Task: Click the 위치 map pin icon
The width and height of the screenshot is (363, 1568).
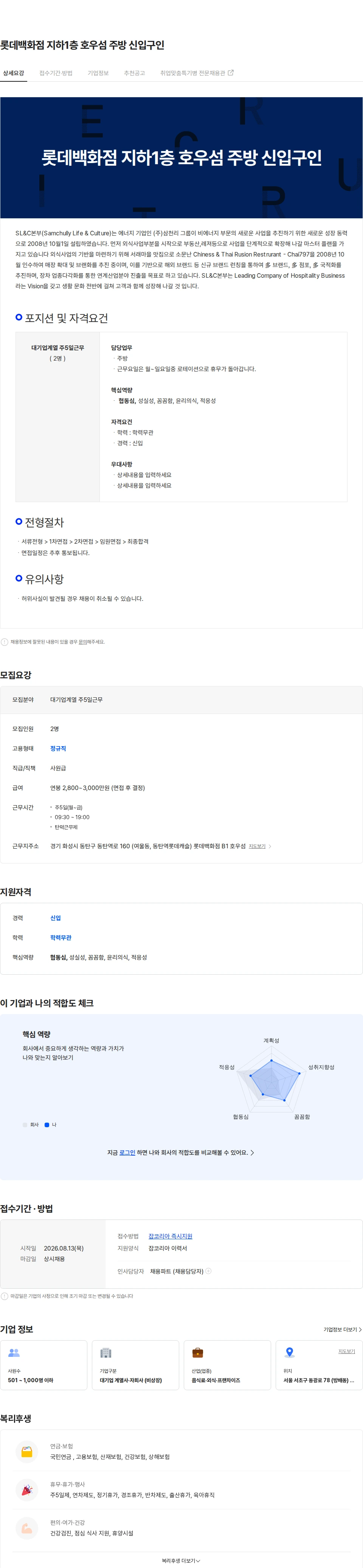Action: [289, 1353]
